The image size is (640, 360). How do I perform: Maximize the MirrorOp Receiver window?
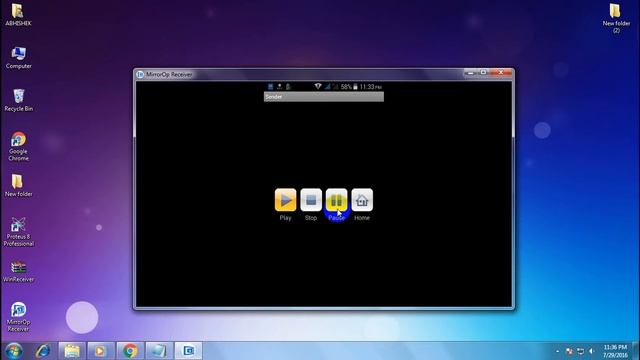coord(483,73)
